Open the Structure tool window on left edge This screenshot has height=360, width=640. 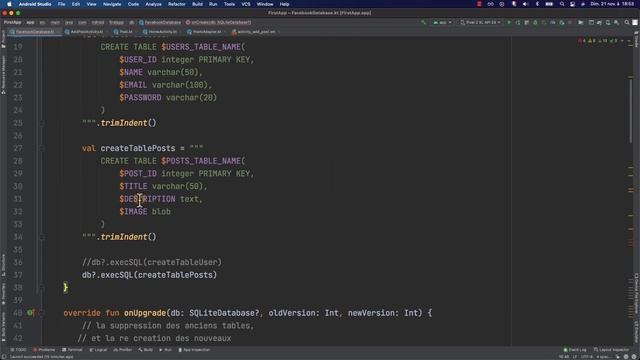(3, 265)
